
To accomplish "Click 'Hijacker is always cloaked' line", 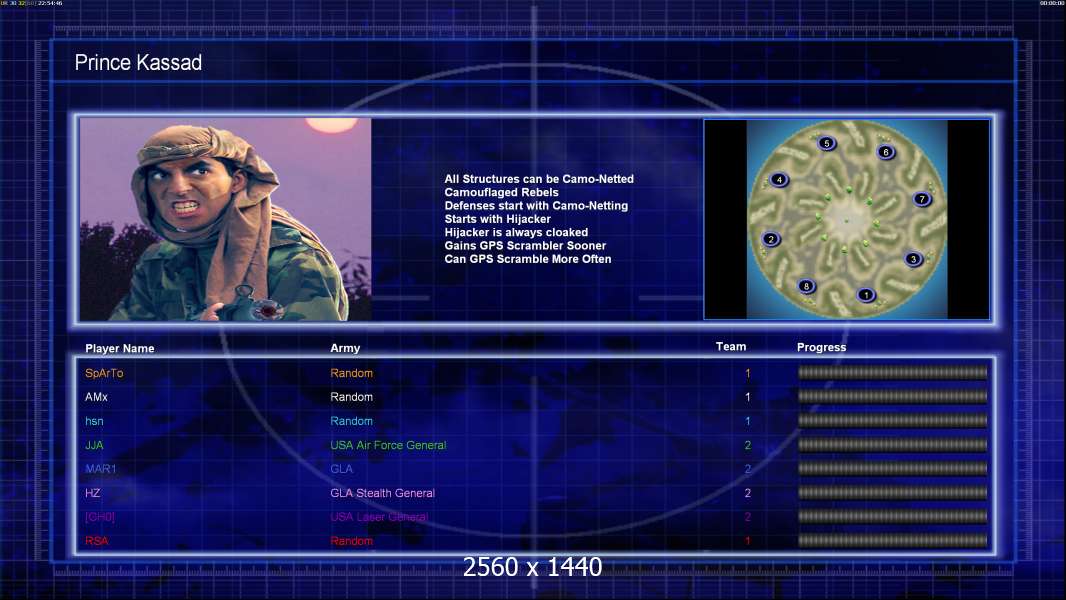I will pyautogui.click(x=516, y=232).
